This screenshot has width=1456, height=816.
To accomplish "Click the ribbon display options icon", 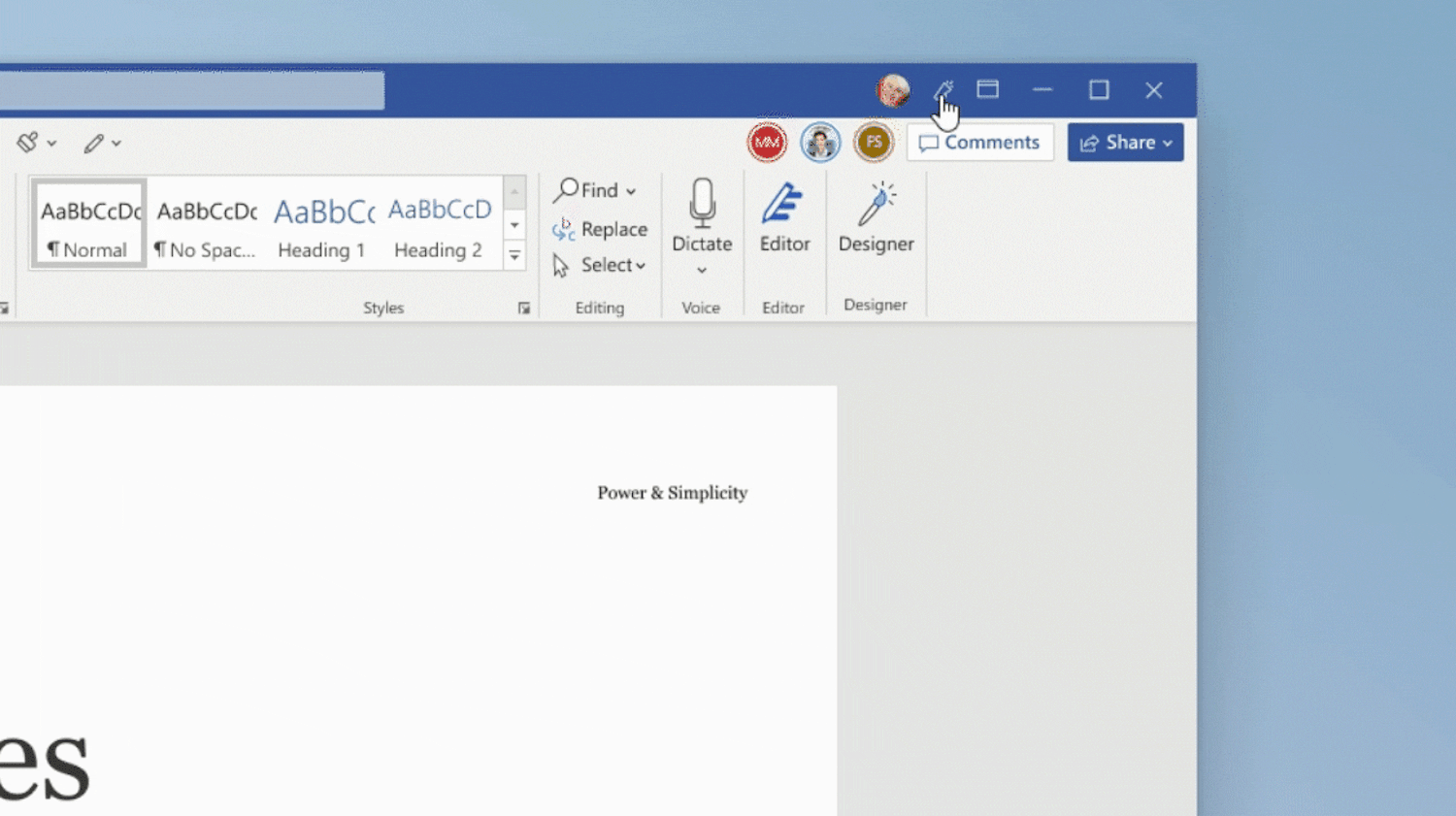I will click(x=987, y=89).
